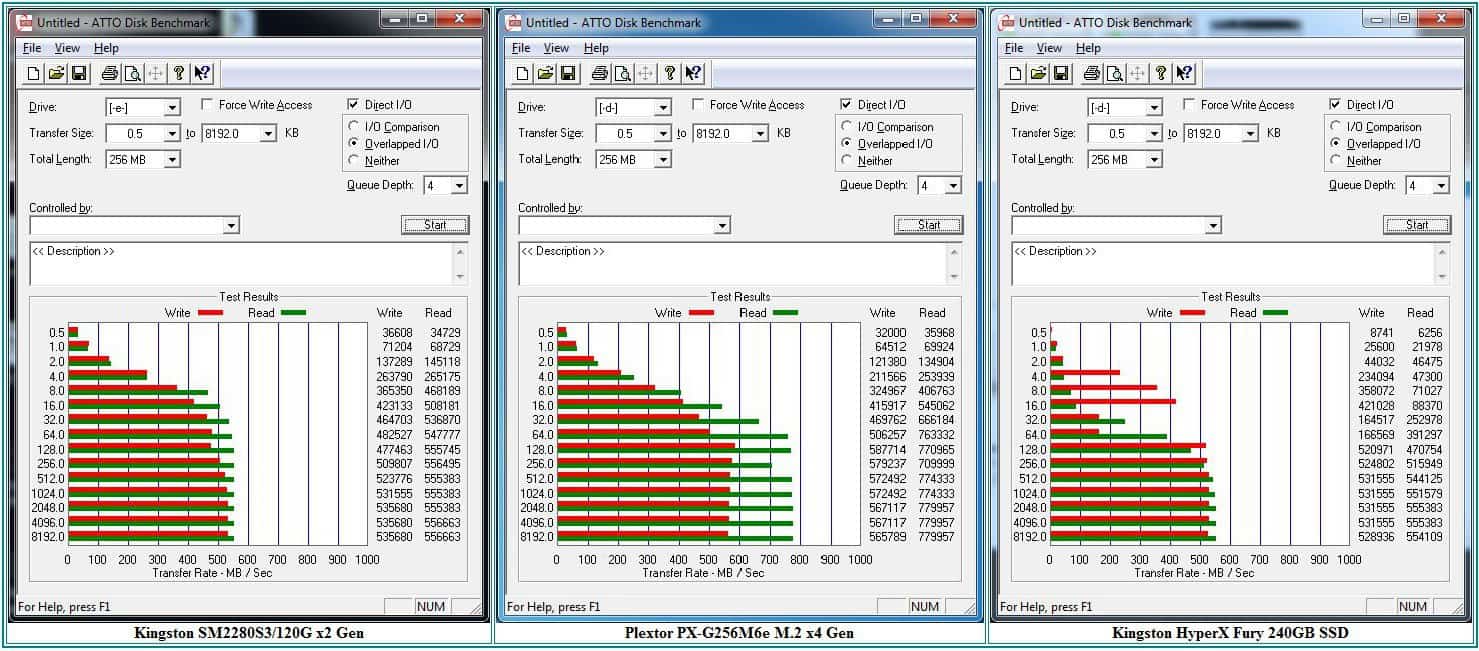Screen dimensions: 1479x651
Task: Open Print Preview in the middle window toolbar
Action: coord(622,73)
